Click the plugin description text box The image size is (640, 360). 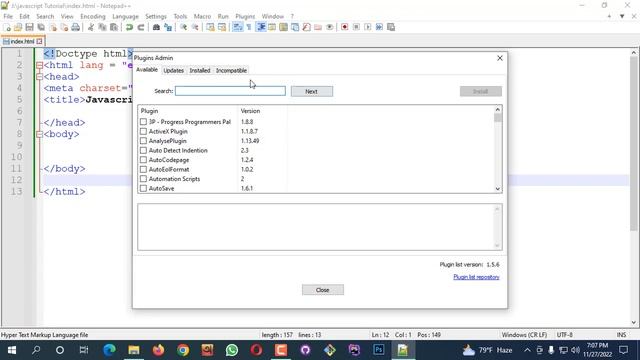(x=320, y=227)
